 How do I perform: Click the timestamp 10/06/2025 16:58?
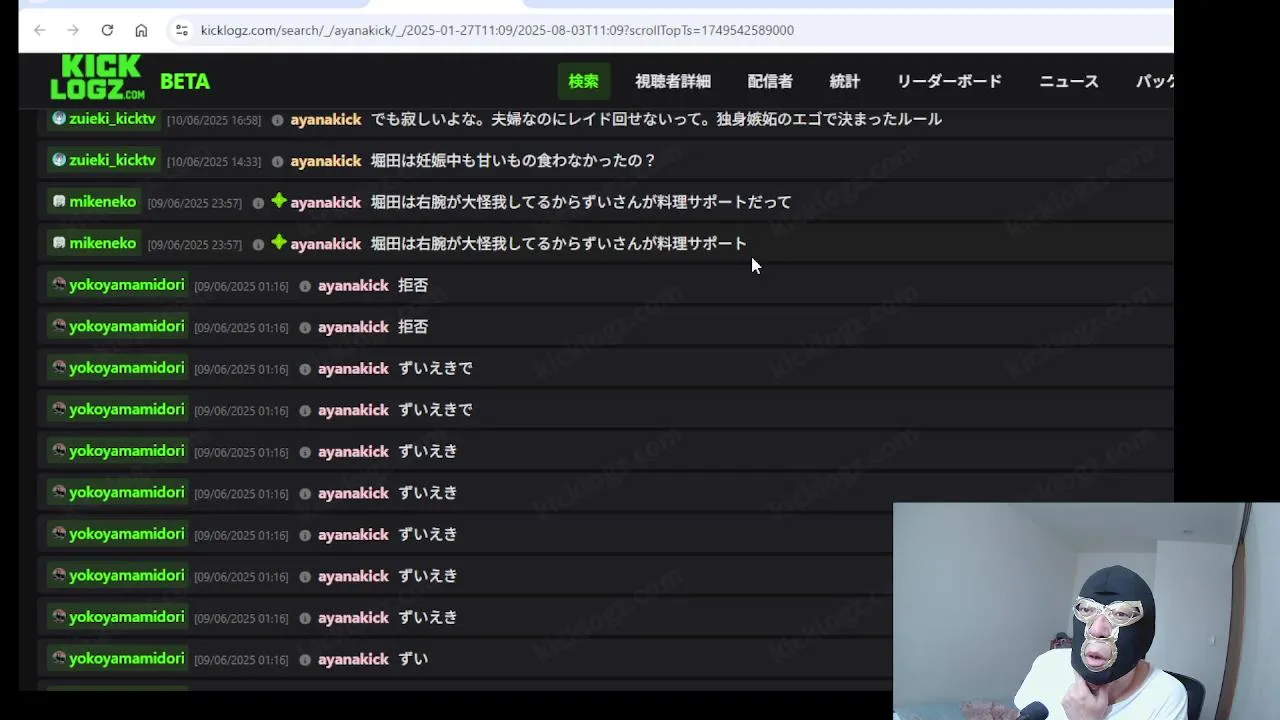214,120
